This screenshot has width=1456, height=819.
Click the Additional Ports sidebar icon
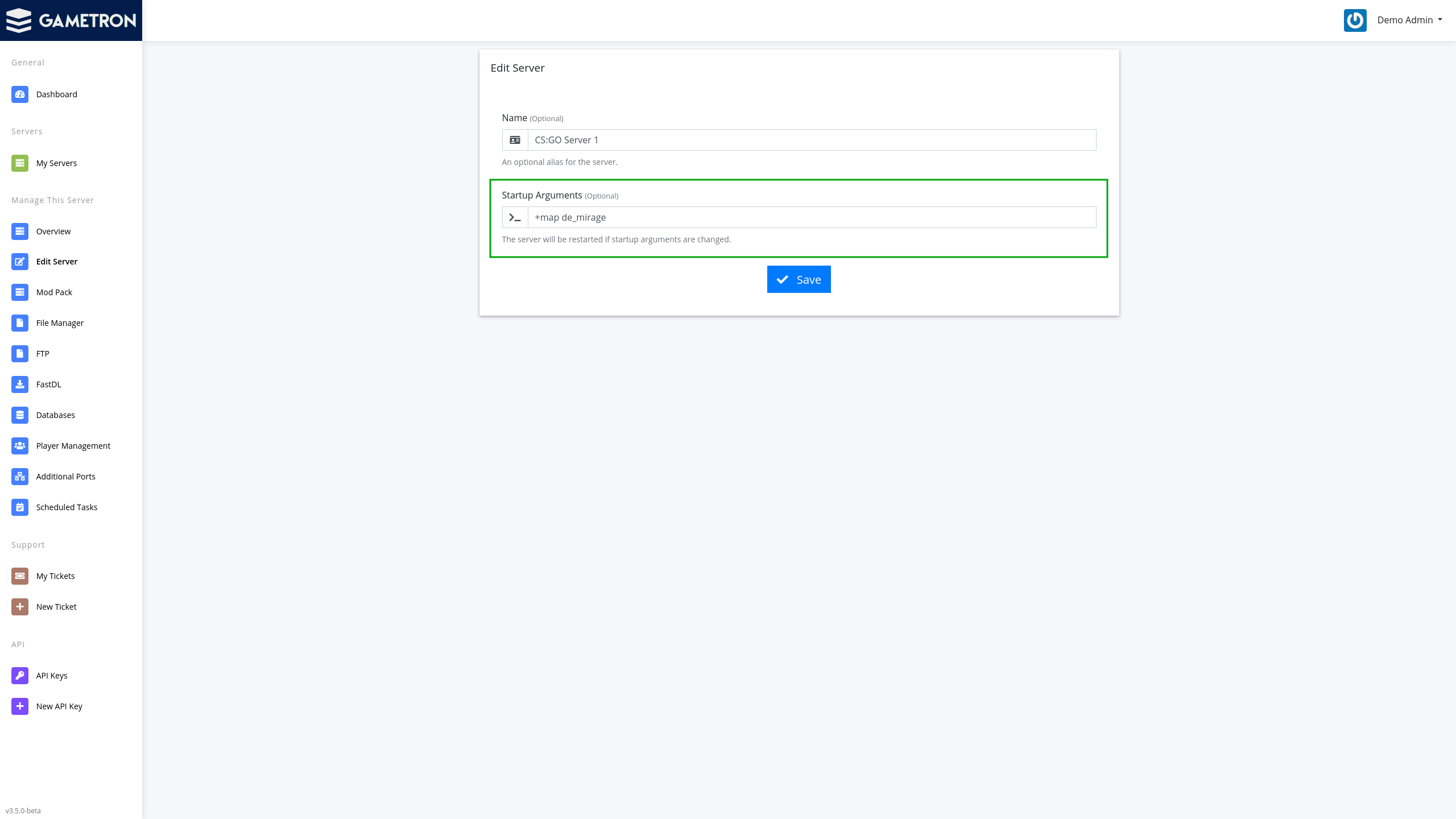coord(20,476)
